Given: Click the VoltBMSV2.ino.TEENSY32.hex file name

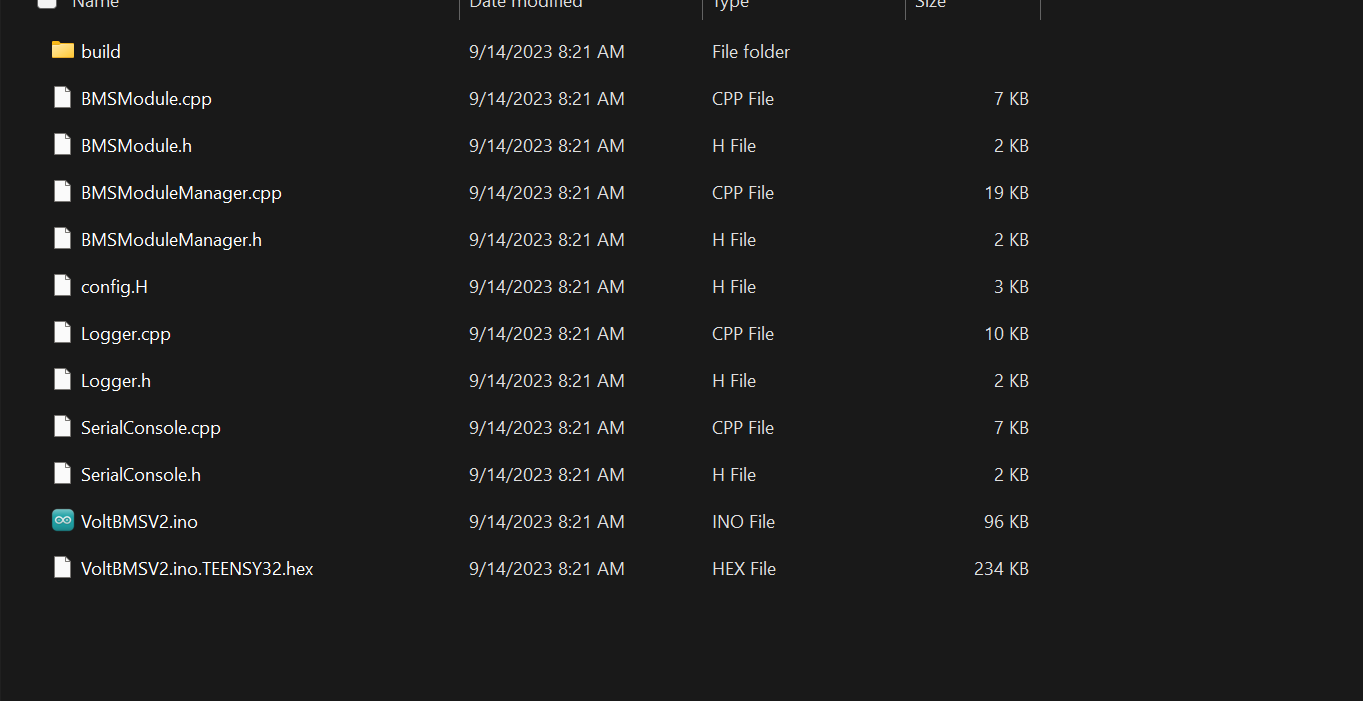Looking at the screenshot, I should pyautogui.click(x=197, y=569).
